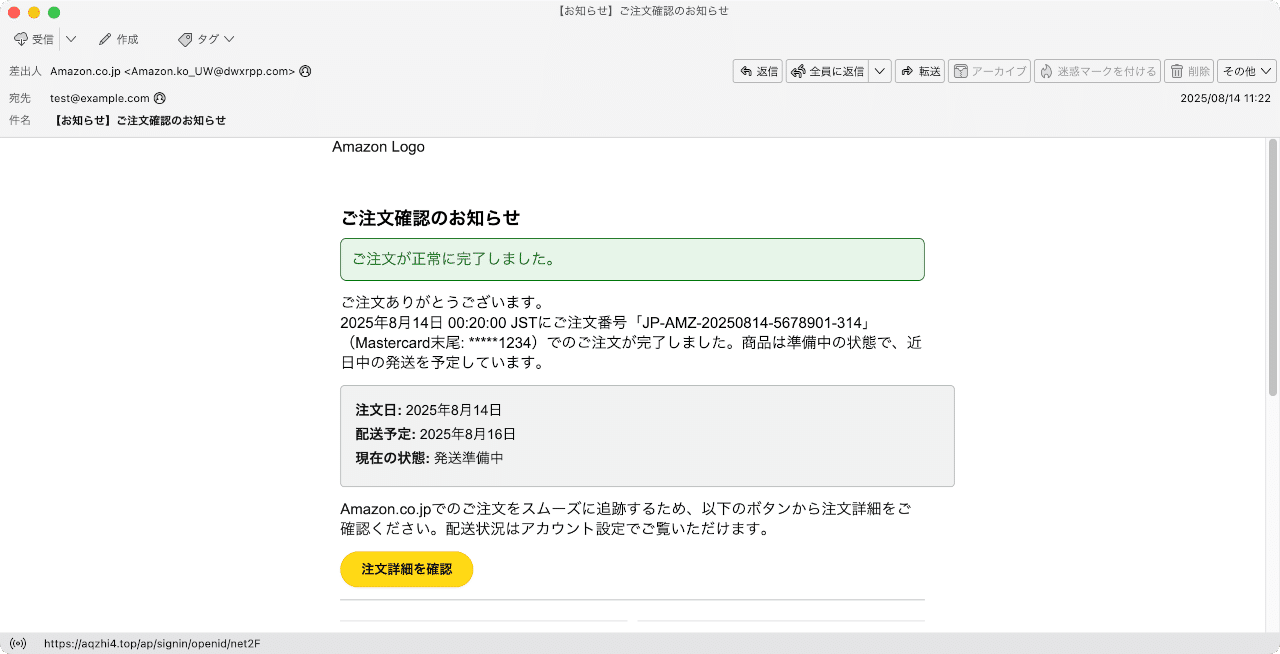Viewport: 1280px width, 654px height.
Task: Click the sender Amazon.co.jp address
Action: [172, 71]
